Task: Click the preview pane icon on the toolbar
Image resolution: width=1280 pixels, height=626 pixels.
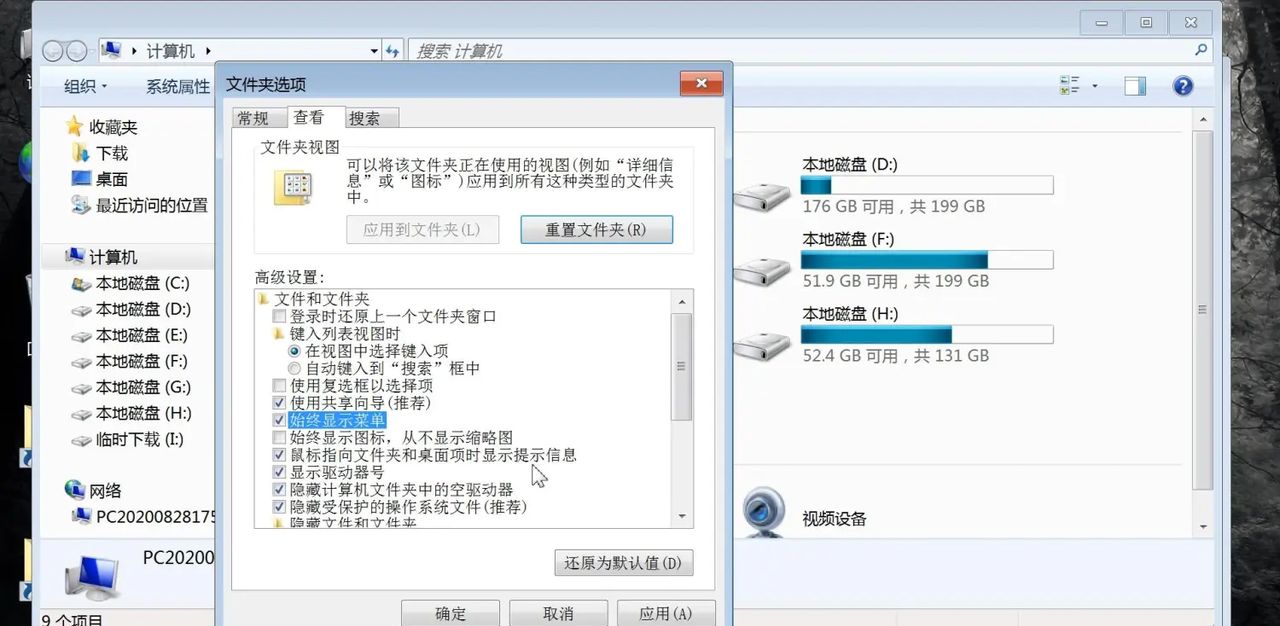Action: (x=1135, y=85)
